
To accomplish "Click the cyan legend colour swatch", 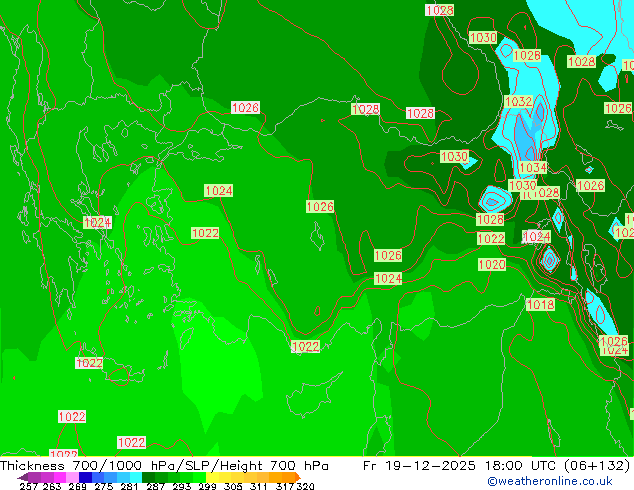I will click(x=136, y=477).
